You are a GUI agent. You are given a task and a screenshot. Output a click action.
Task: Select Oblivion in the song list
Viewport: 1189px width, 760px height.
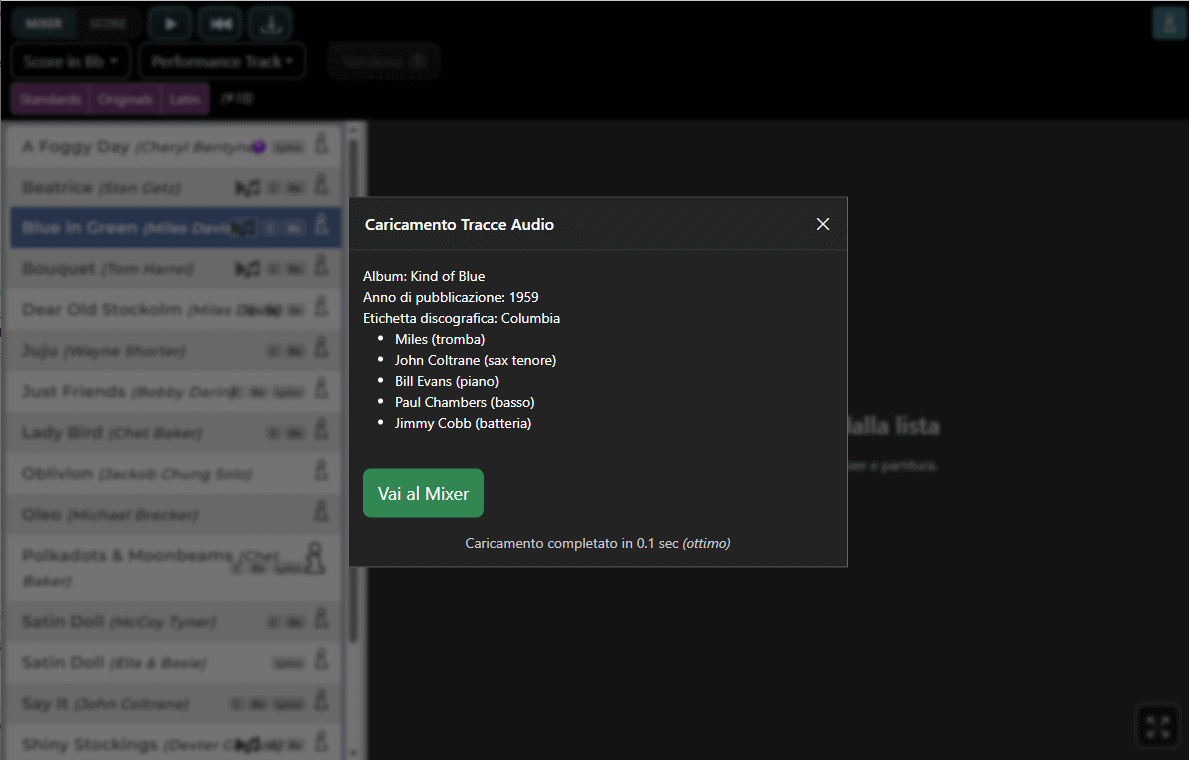[174, 473]
